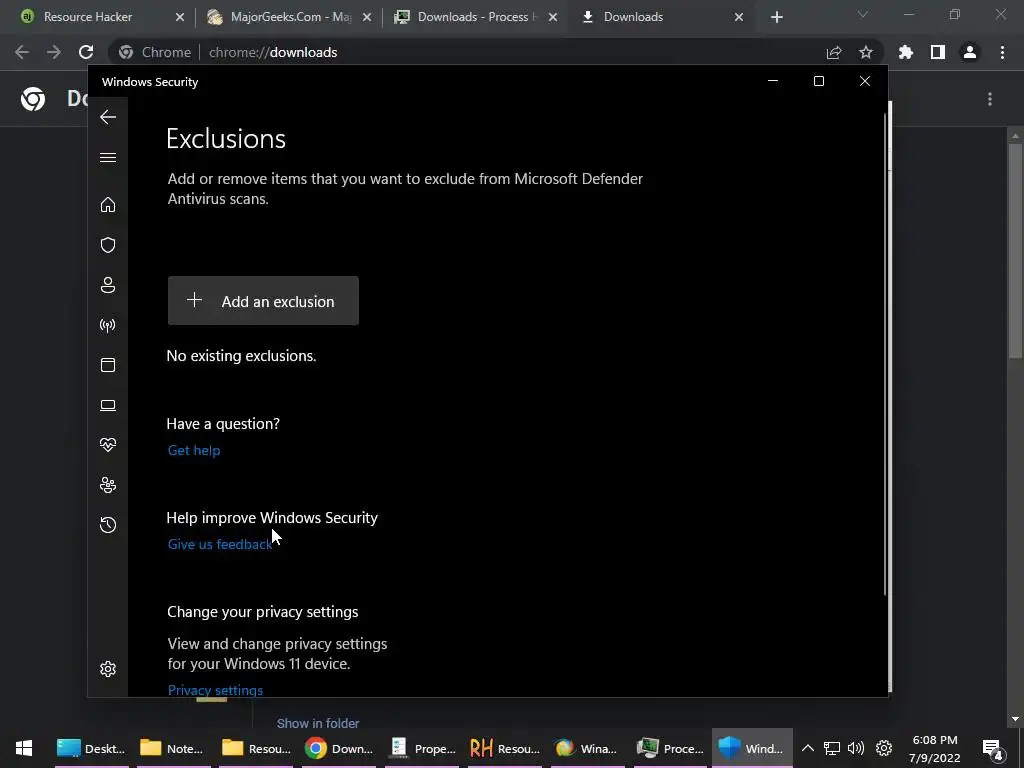The width and height of the screenshot is (1024, 768).
Task: Open the Windows Start menu
Action: [24, 748]
